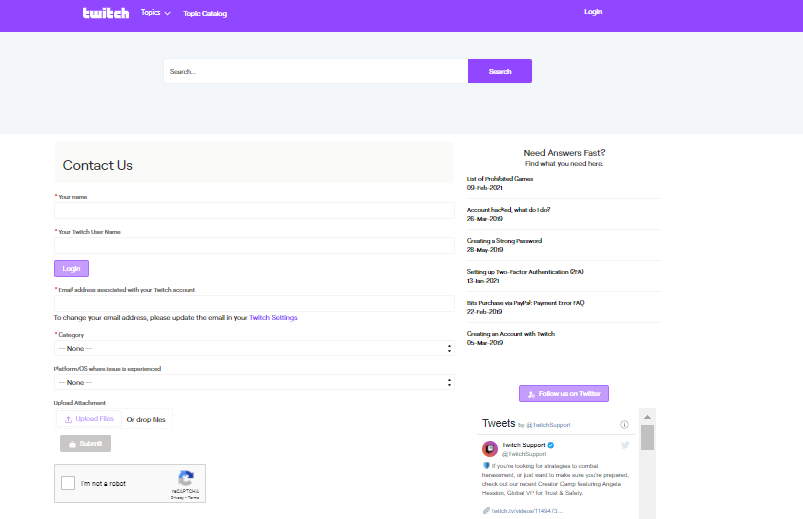Open the Topic Catalog page
Image resolution: width=803 pixels, height=519 pixels.
pos(205,13)
